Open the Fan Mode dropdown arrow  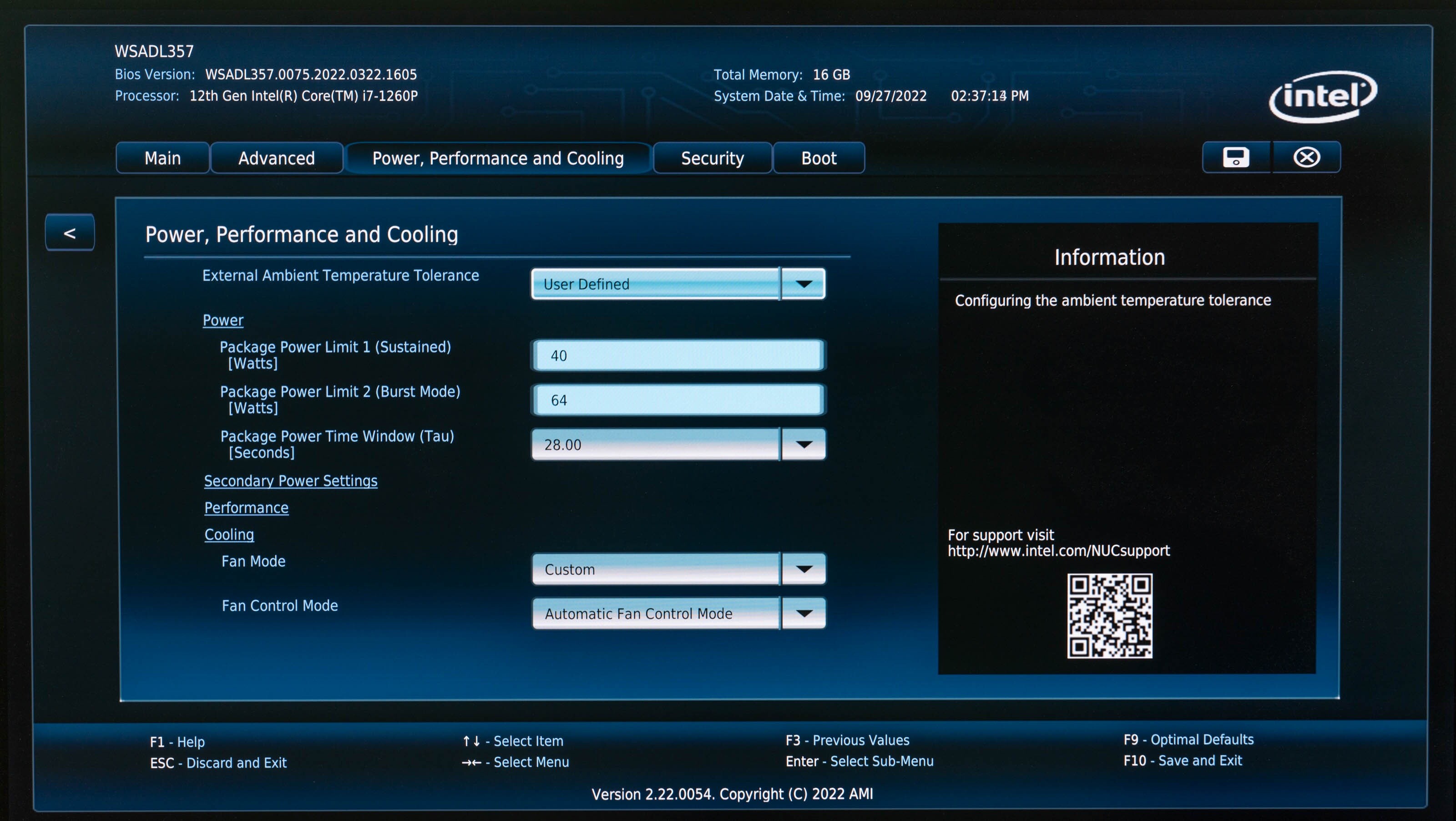[x=803, y=569]
